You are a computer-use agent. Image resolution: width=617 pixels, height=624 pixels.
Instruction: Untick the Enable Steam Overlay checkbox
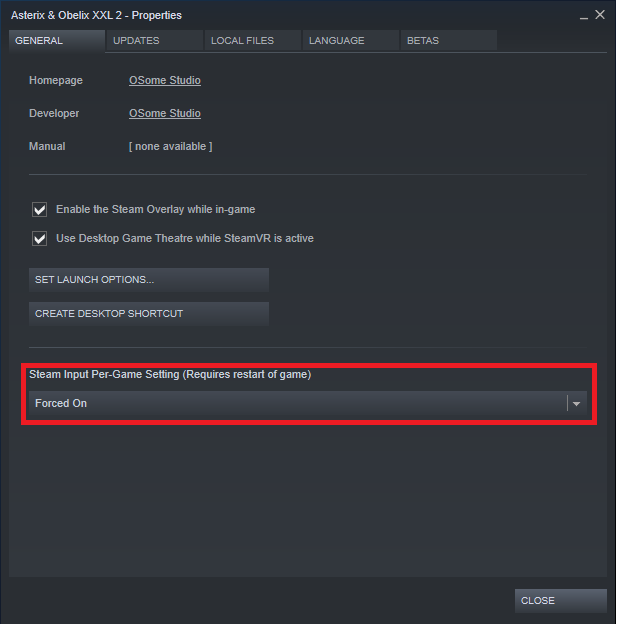(39, 209)
